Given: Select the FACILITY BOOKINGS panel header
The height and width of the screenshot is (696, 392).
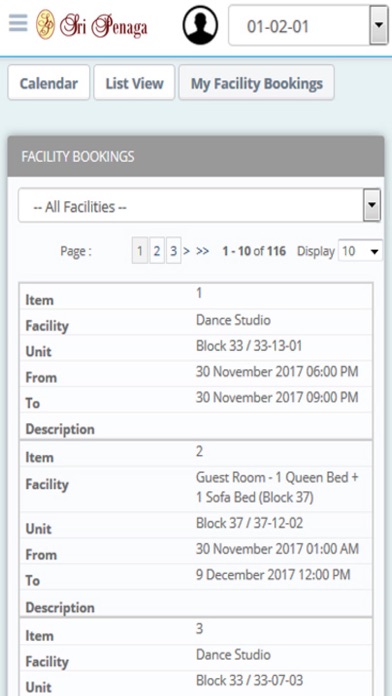Looking at the screenshot, I should click(196, 156).
